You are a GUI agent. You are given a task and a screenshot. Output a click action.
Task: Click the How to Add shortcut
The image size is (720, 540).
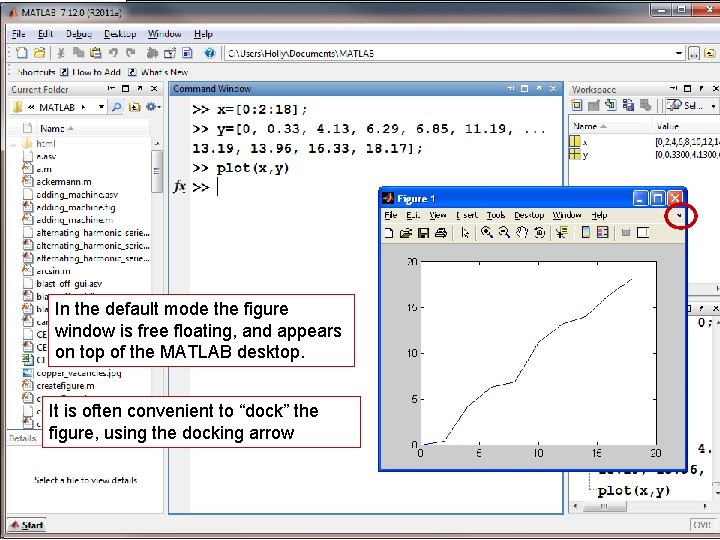91,72
